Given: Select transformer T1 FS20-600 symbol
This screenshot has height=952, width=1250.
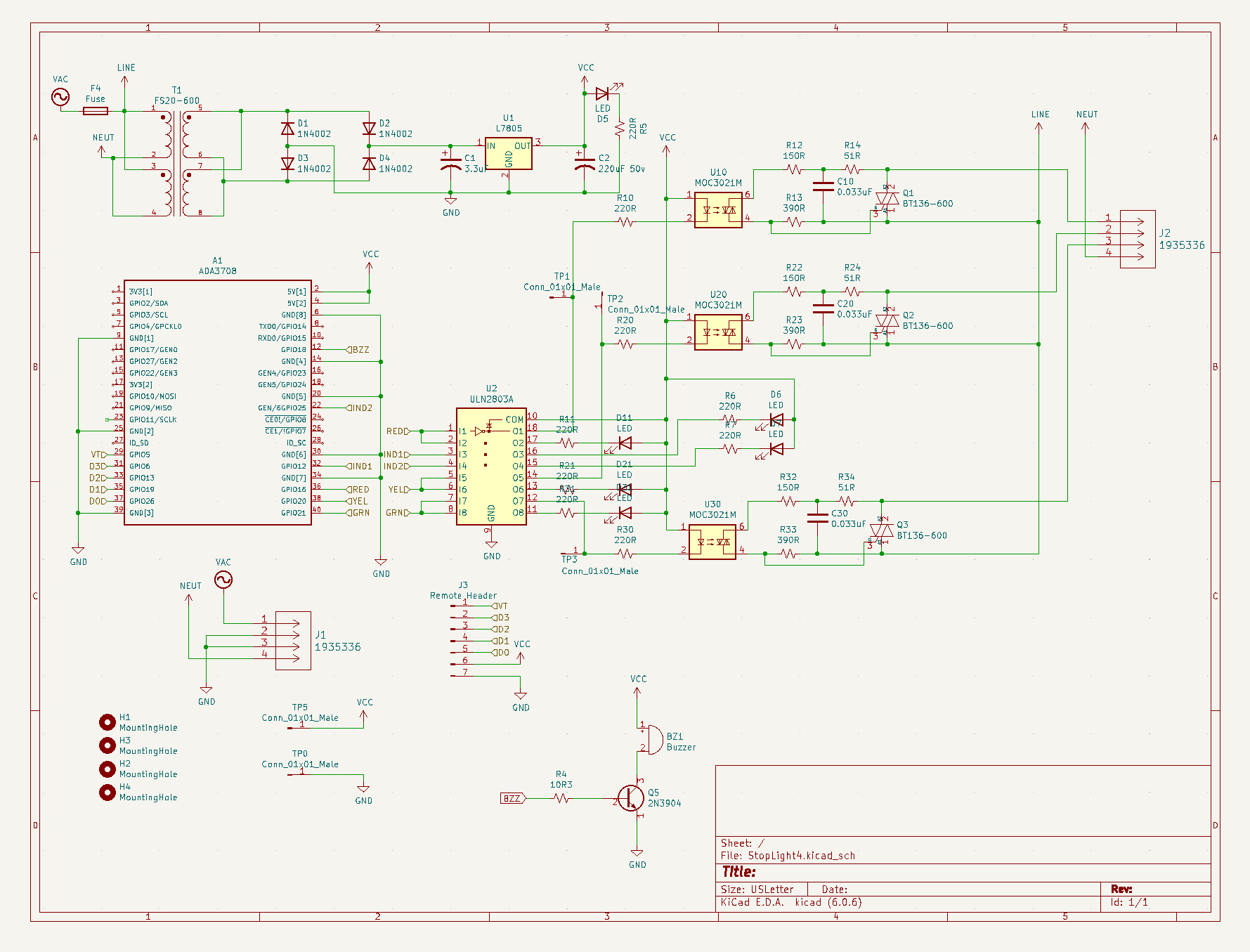Looking at the screenshot, I should (177, 163).
